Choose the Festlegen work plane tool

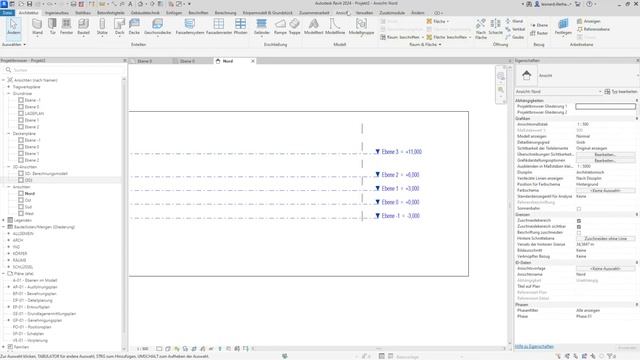[x=563, y=27]
